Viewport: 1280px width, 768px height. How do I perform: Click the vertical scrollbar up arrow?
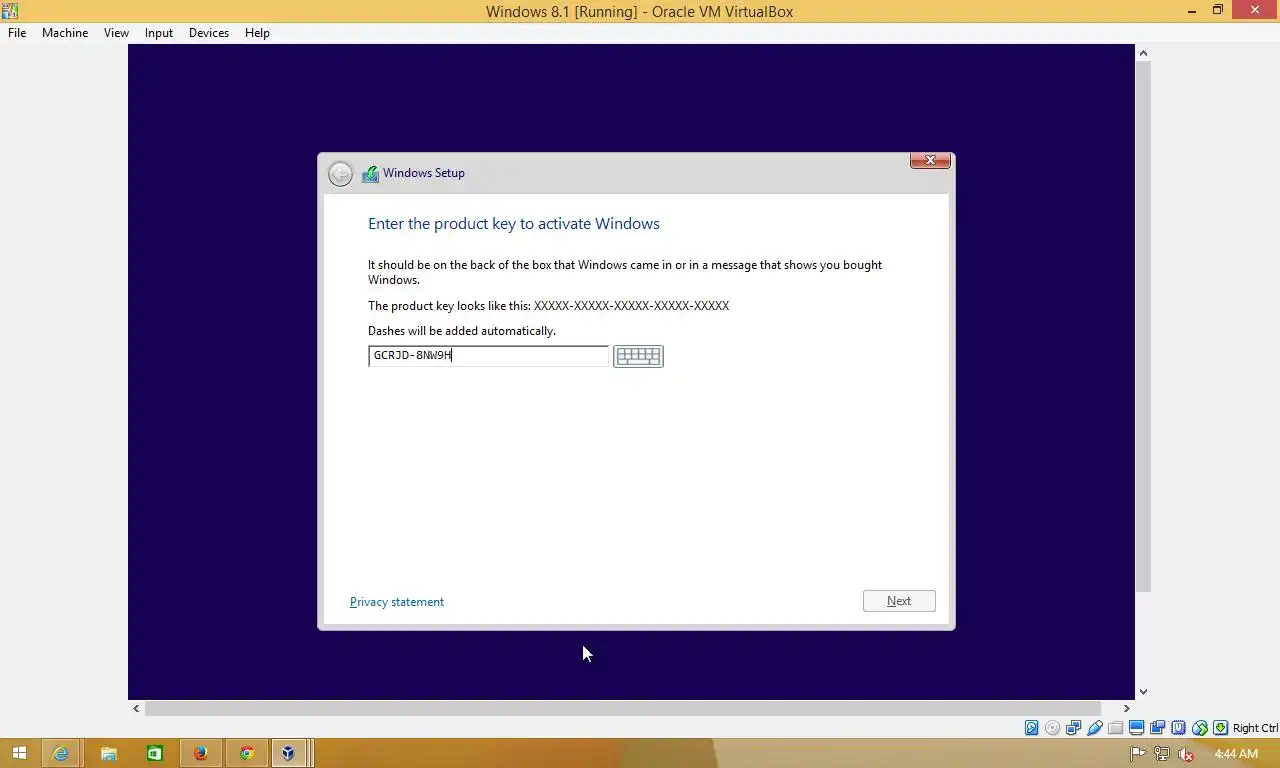pos(1143,53)
